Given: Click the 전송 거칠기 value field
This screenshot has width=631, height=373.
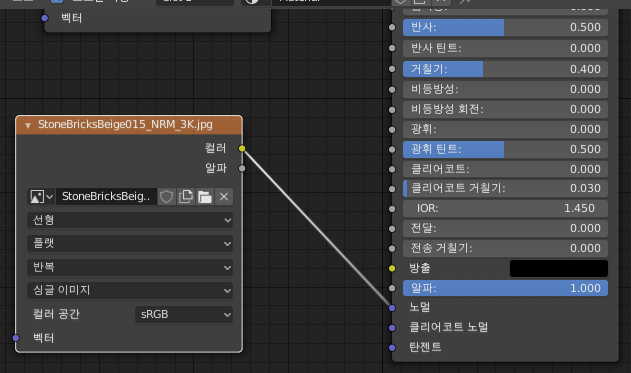Looking at the screenshot, I should (505, 248).
